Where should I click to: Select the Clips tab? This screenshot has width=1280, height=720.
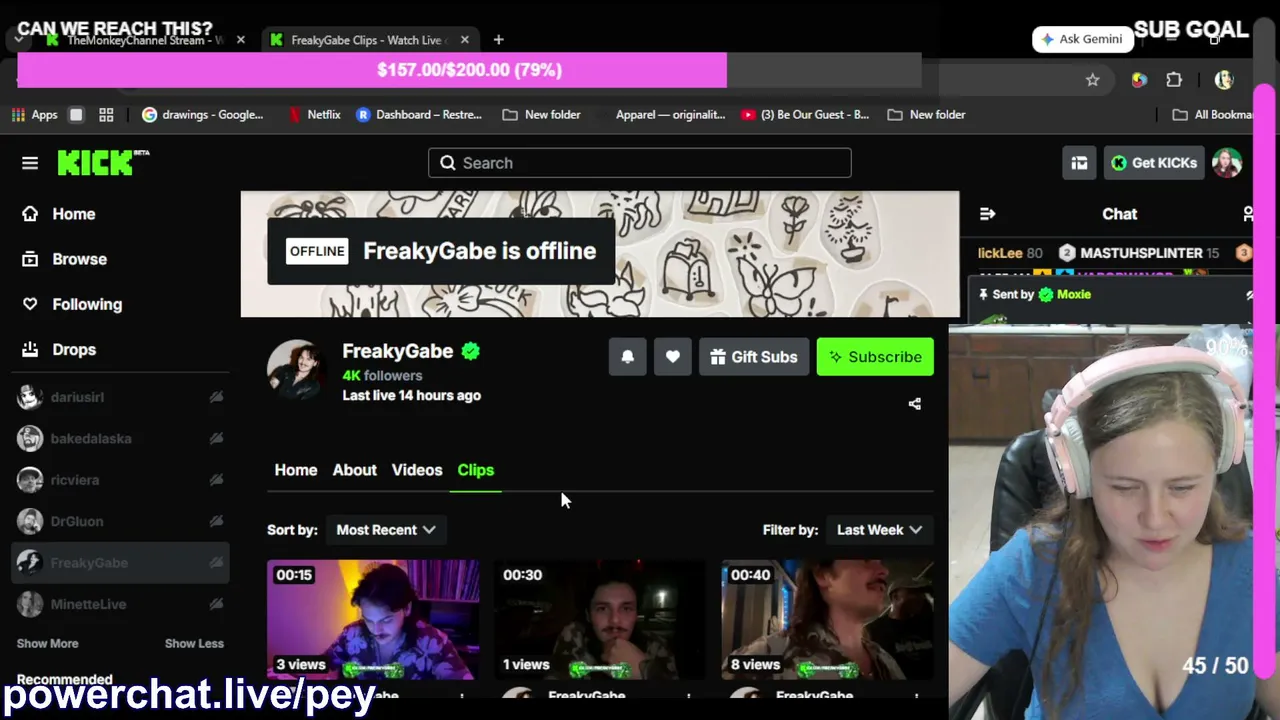[x=476, y=470]
